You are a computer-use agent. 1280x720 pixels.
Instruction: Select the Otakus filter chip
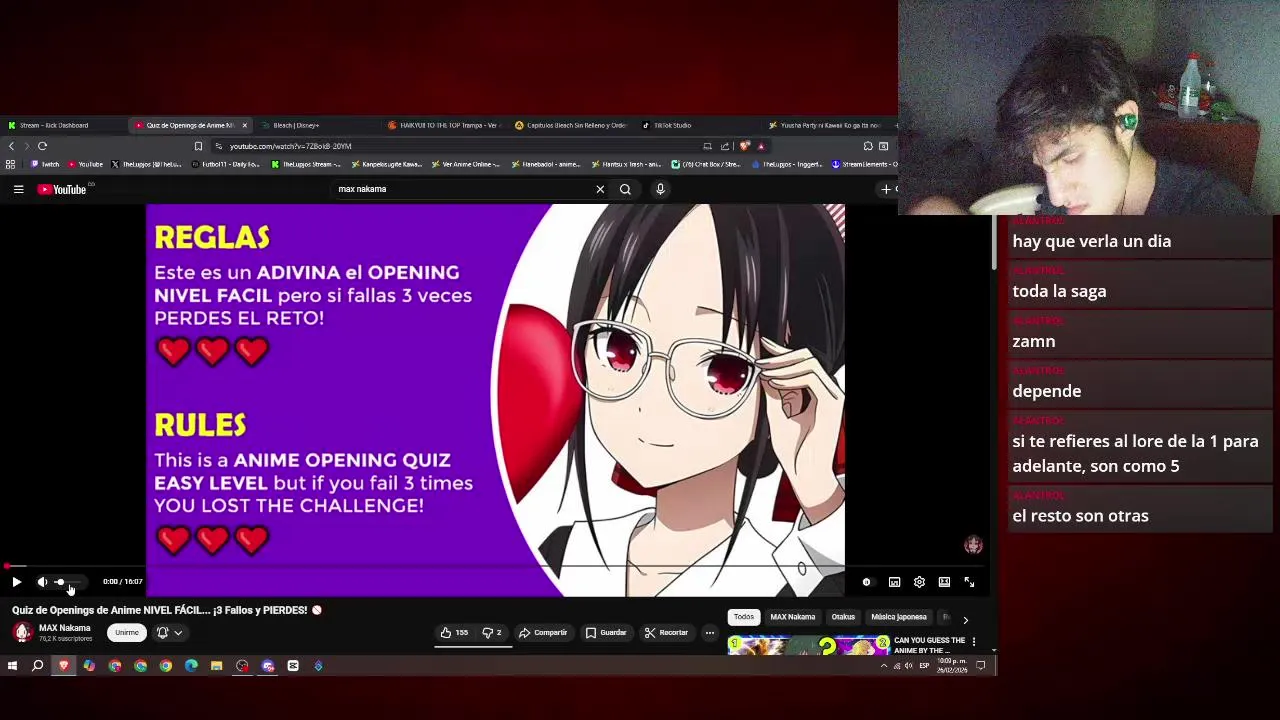[843, 617]
